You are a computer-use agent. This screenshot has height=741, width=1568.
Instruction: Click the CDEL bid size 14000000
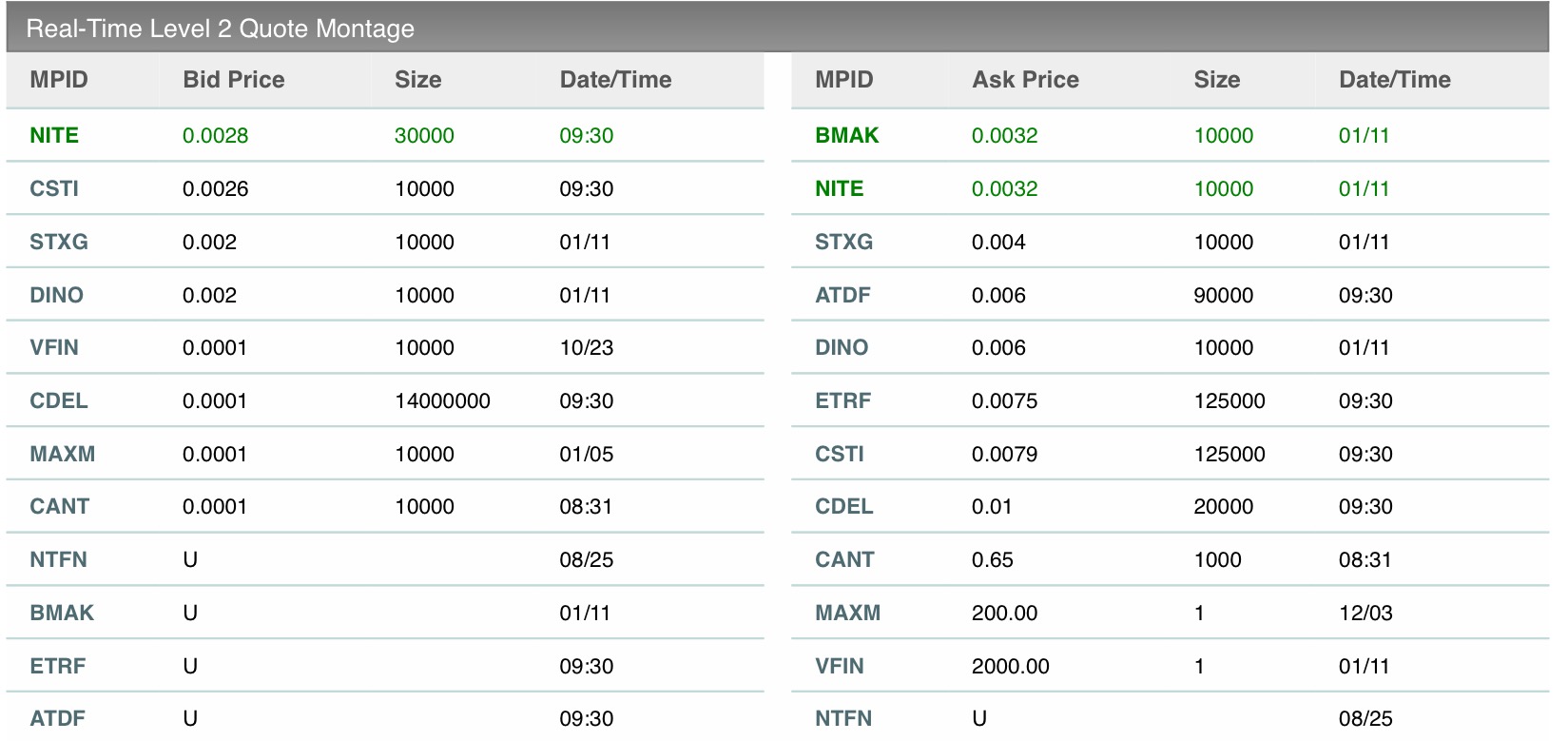pos(442,400)
